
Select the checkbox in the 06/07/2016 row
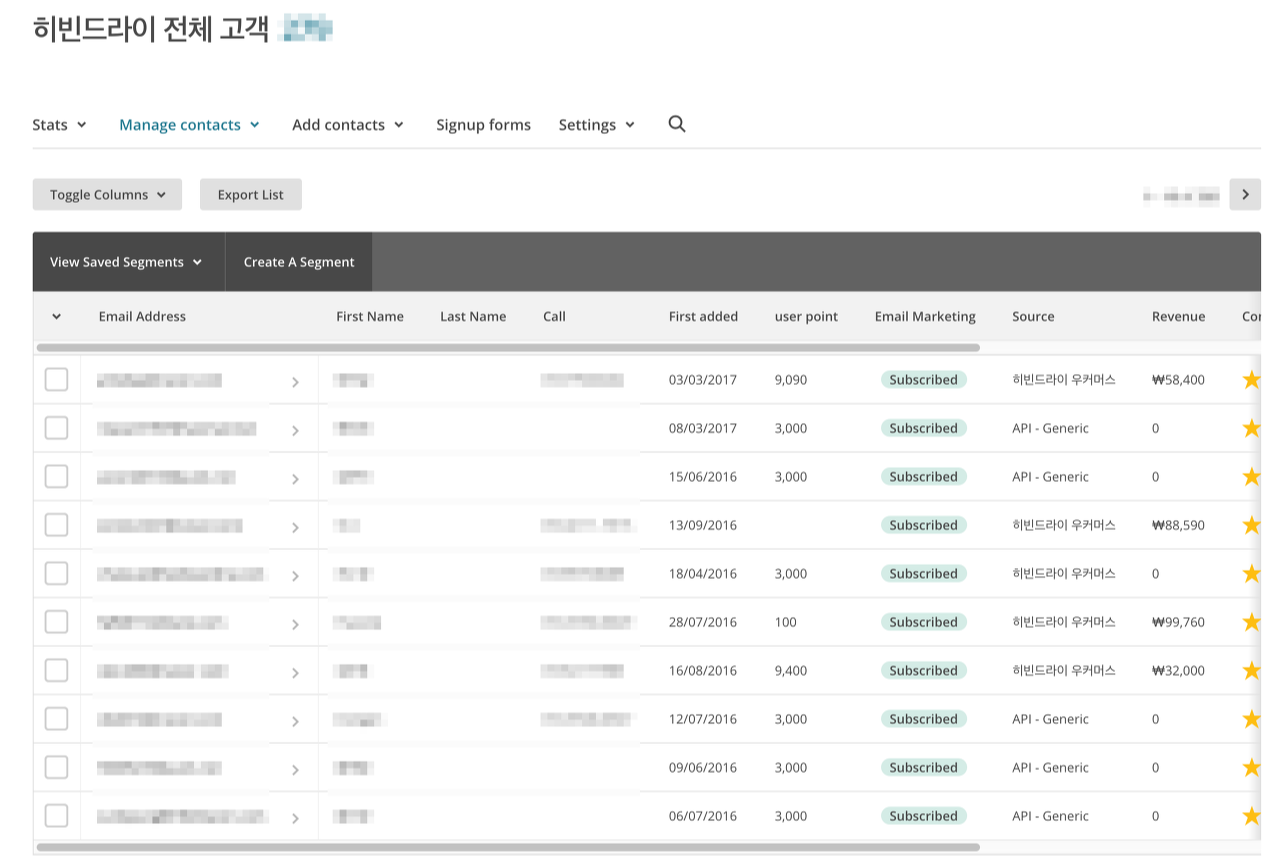(x=57, y=816)
